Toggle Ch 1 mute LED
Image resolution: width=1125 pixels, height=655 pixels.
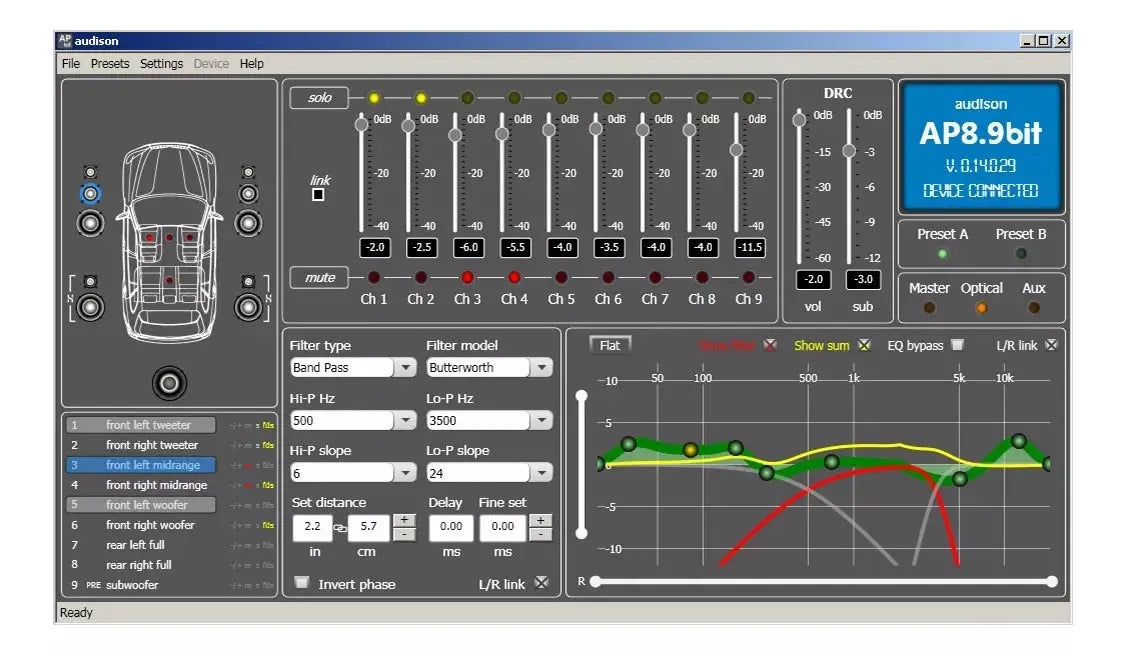point(374,277)
